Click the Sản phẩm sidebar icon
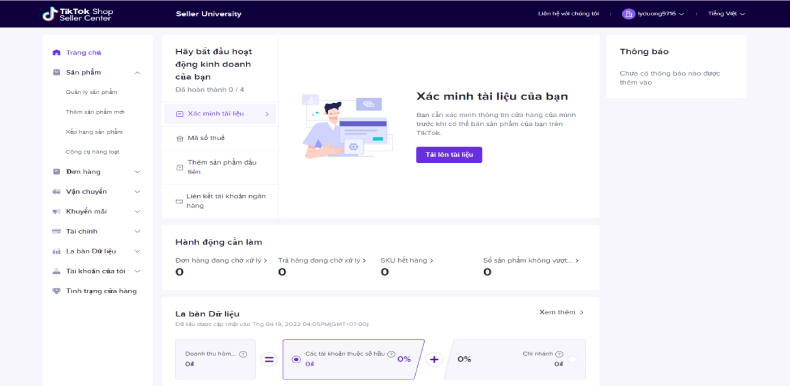The width and height of the screenshot is (790, 386). click(56, 73)
